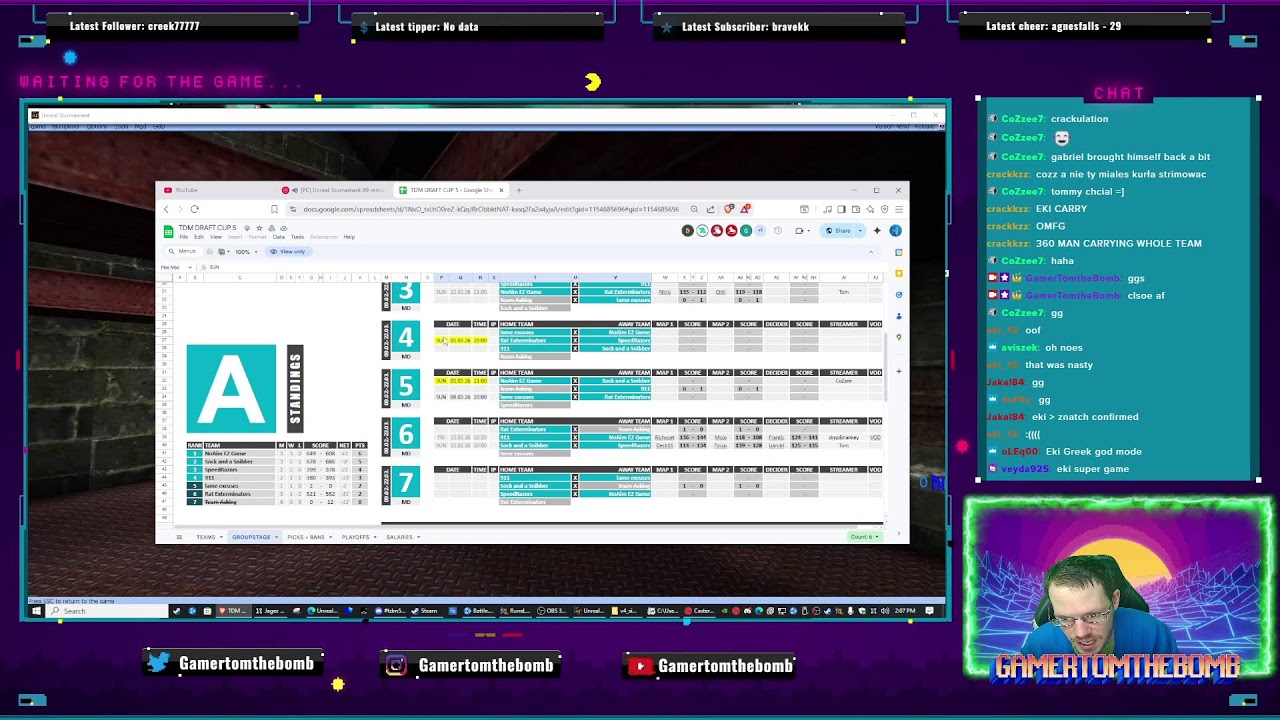Open the Share button dropdown arrow

[x=859, y=231]
